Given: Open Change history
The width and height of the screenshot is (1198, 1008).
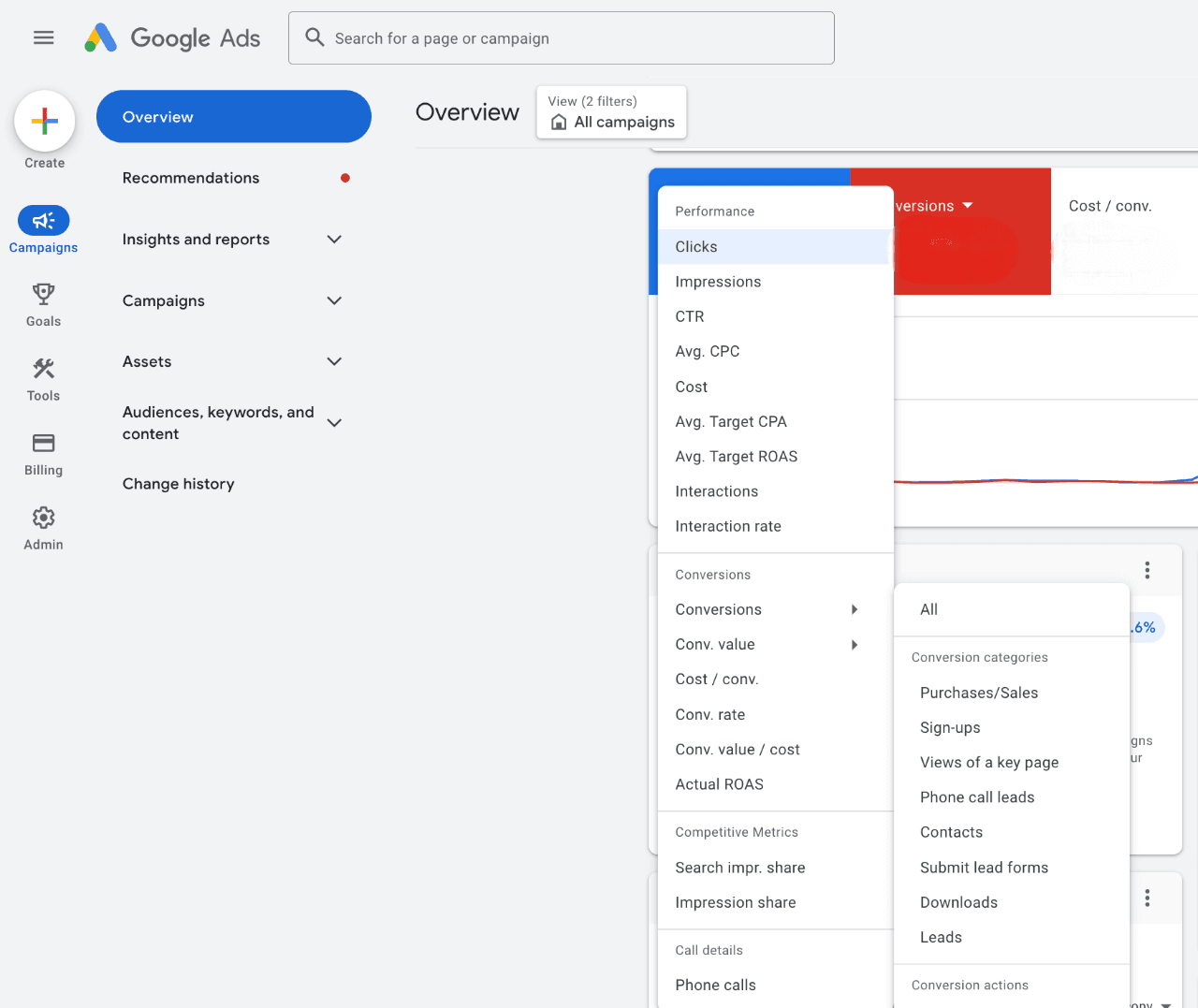Looking at the screenshot, I should coord(178,484).
